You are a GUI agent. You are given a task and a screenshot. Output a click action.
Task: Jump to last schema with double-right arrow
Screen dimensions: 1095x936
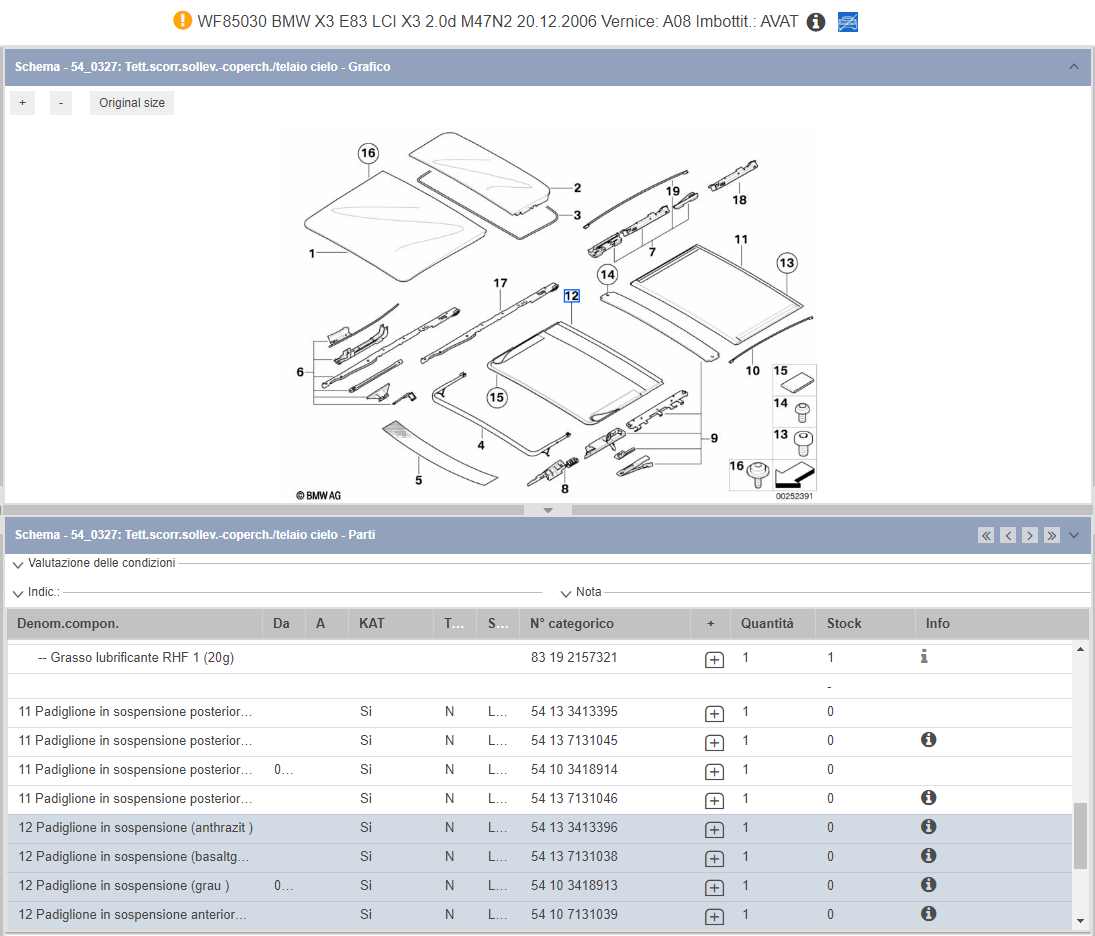[x=1052, y=535]
